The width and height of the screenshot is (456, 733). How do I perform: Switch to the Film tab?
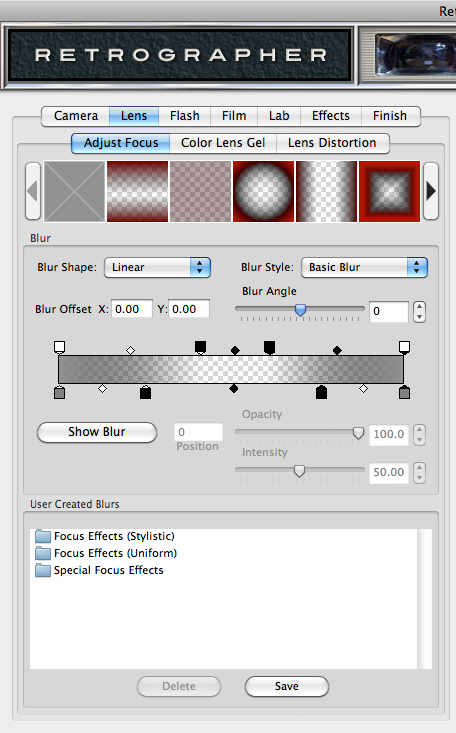click(x=234, y=115)
